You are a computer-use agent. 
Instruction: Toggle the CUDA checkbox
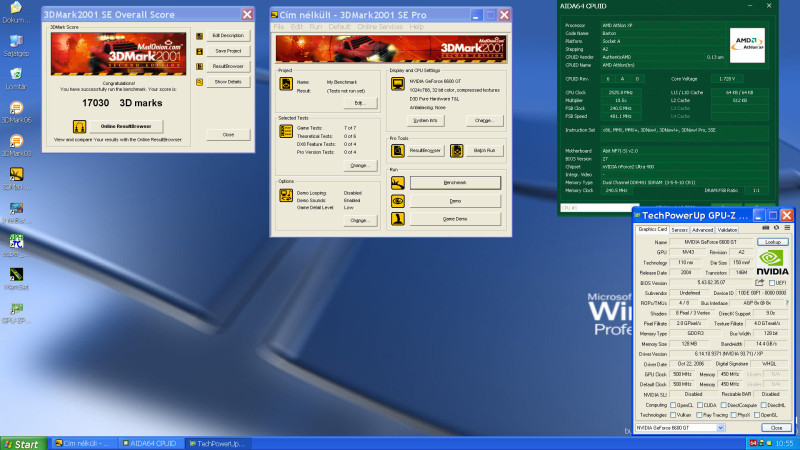tap(700, 405)
